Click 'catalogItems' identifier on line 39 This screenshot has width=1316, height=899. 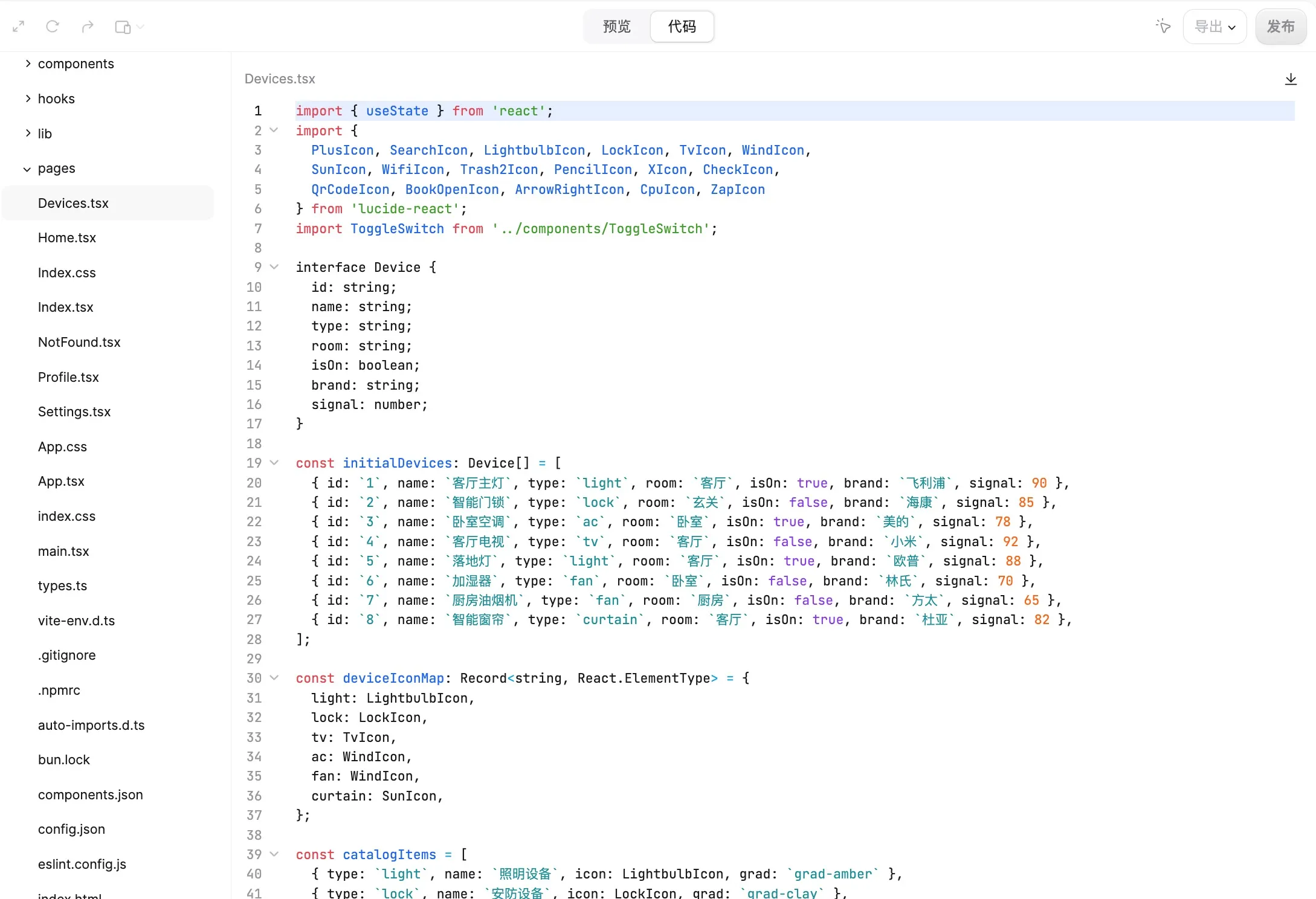389,855
